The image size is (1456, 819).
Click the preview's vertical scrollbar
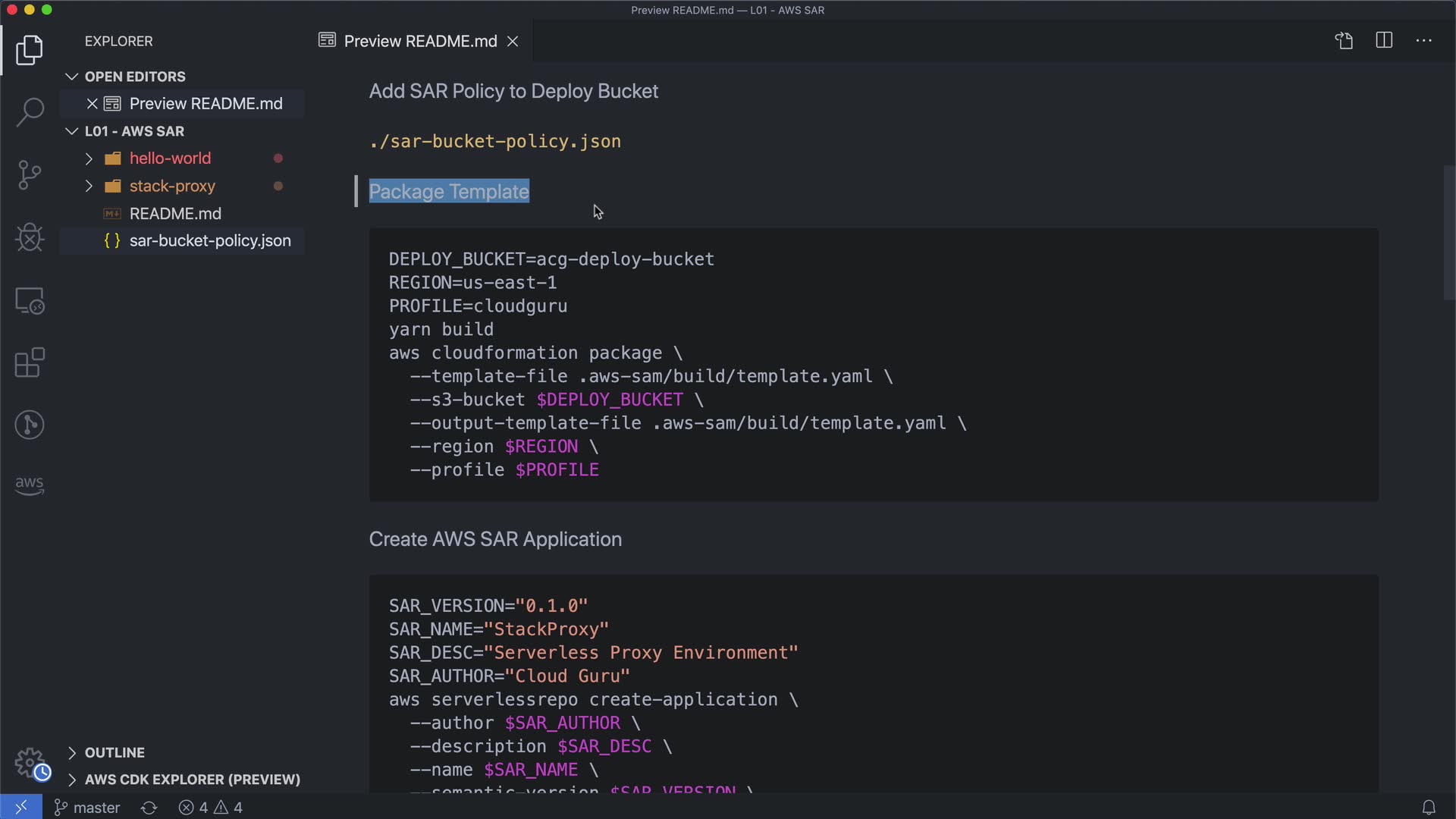tap(1448, 232)
